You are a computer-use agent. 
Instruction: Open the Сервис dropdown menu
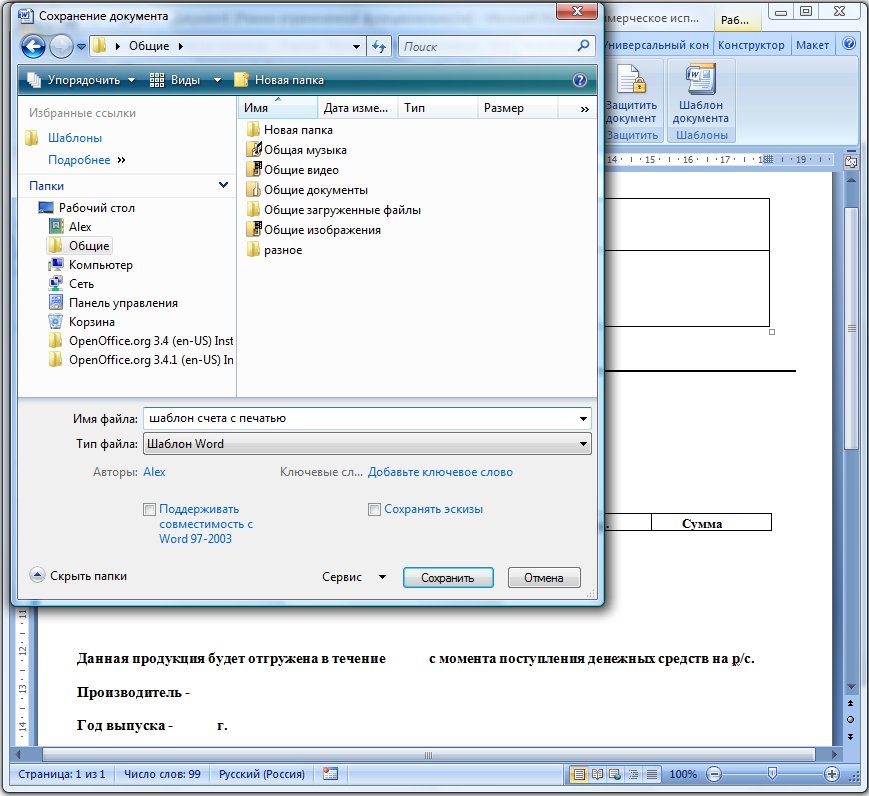tap(354, 577)
